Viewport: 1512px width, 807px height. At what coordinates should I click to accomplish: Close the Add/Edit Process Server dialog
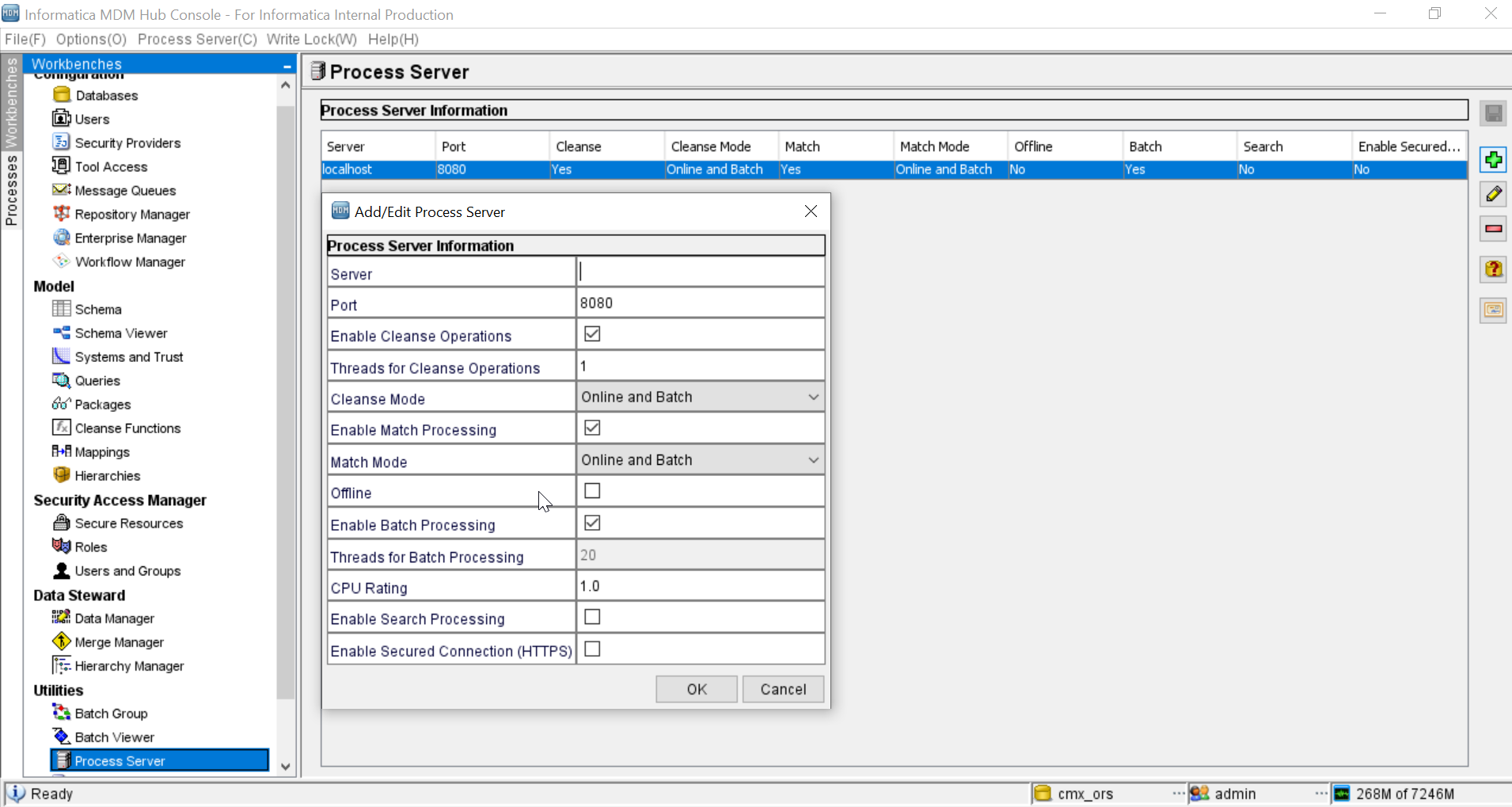pyautogui.click(x=811, y=211)
